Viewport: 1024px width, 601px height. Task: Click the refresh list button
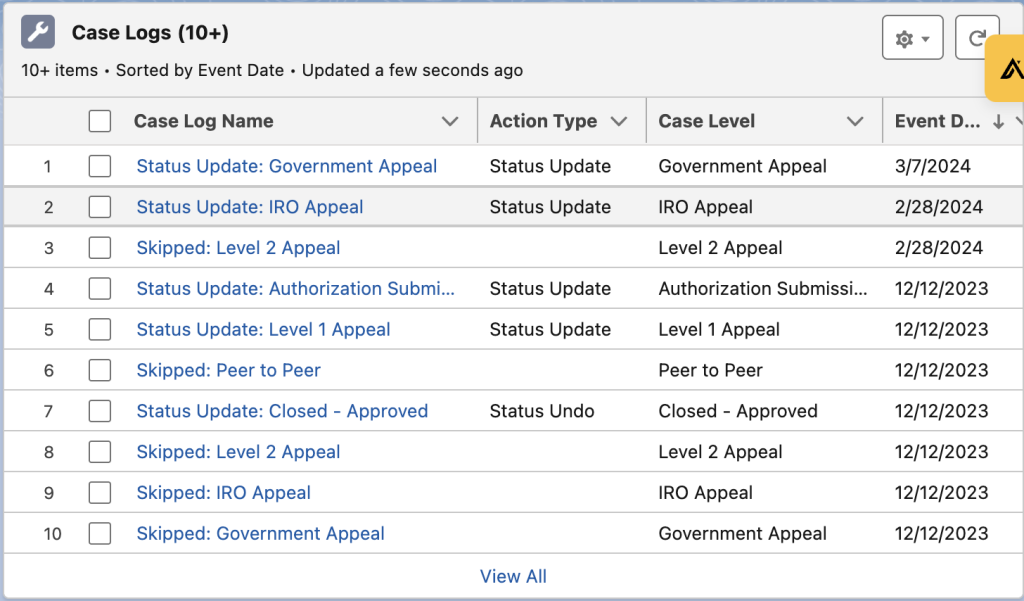[x=976, y=39]
